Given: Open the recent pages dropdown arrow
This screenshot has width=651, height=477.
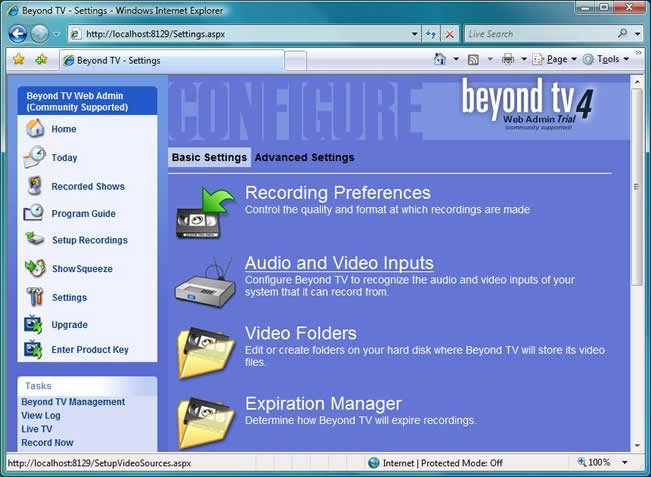Looking at the screenshot, I should tap(56, 34).
